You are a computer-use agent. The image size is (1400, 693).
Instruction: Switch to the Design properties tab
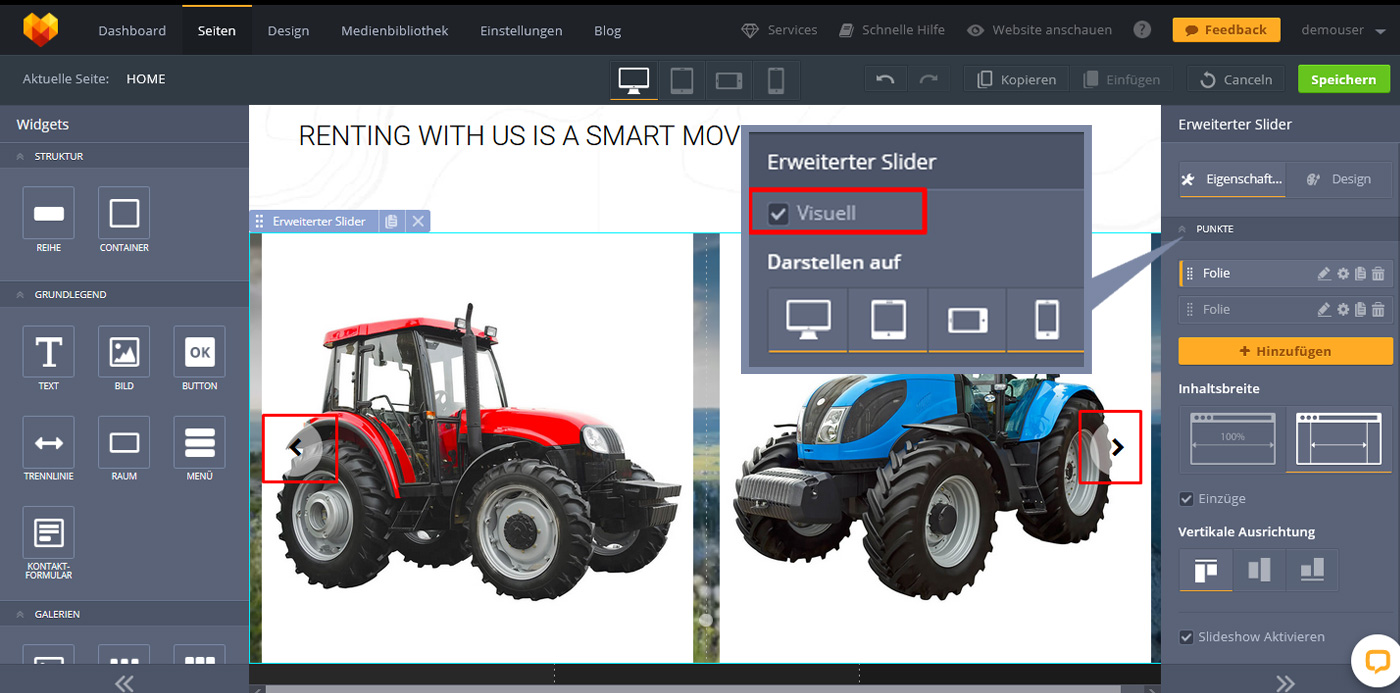point(1339,179)
